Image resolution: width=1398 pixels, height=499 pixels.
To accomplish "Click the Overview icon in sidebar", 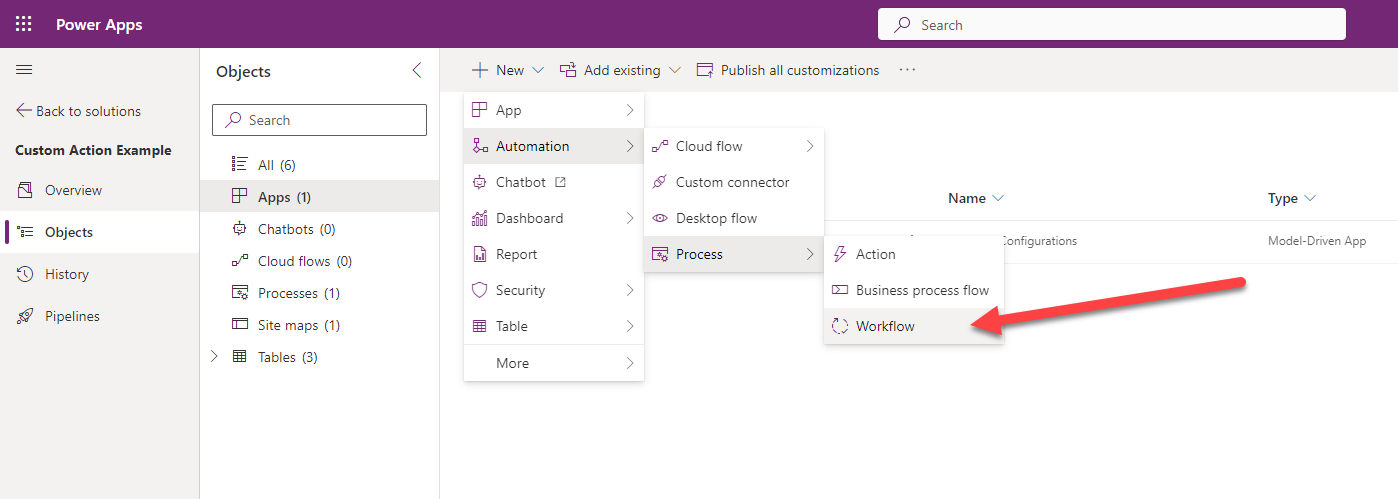I will [25, 190].
